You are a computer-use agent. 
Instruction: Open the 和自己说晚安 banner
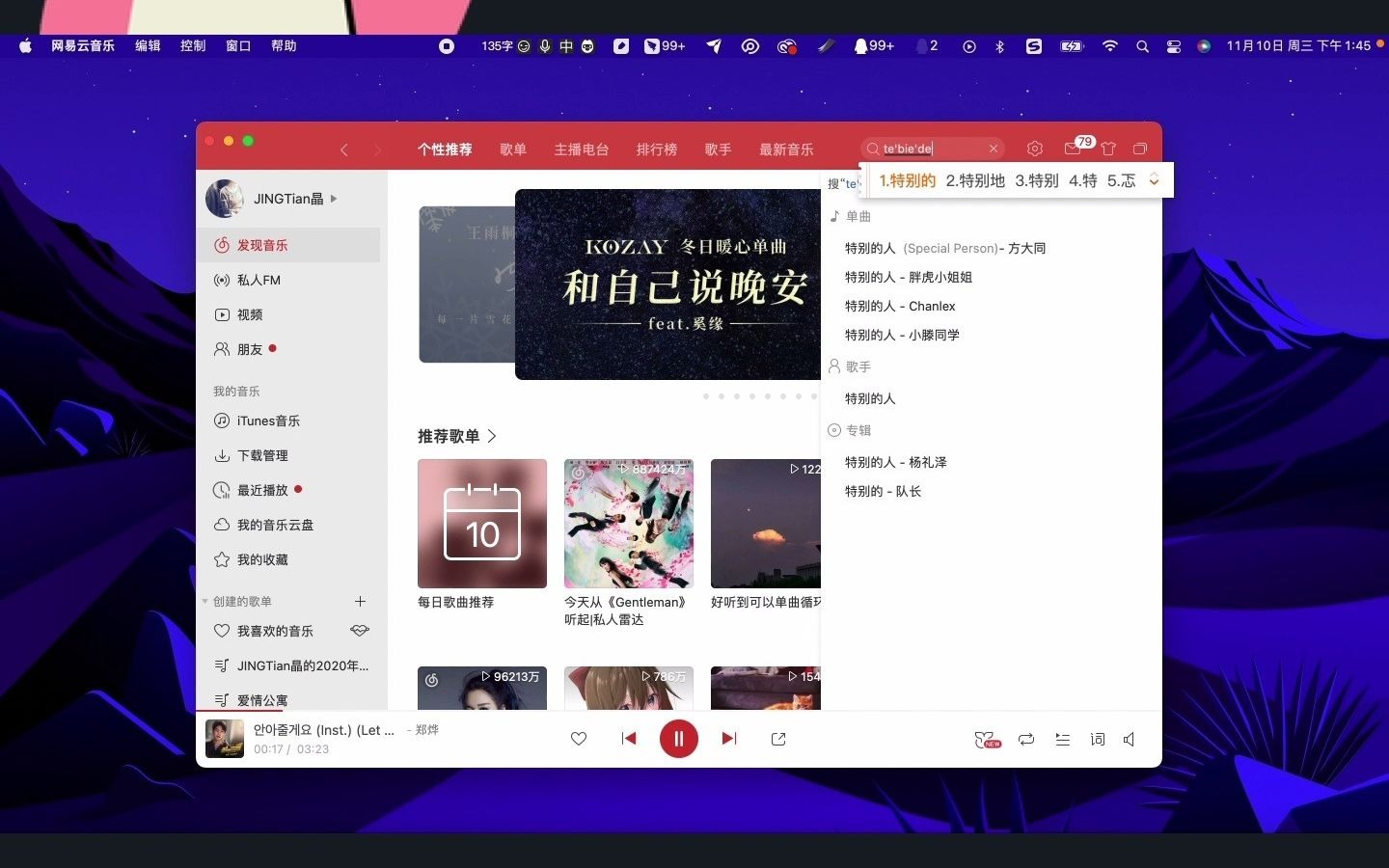click(x=667, y=285)
